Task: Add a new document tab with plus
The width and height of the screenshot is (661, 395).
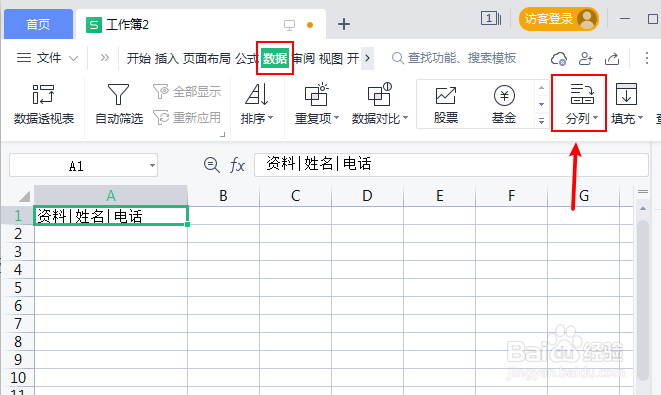Action: pyautogui.click(x=344, y=24)
